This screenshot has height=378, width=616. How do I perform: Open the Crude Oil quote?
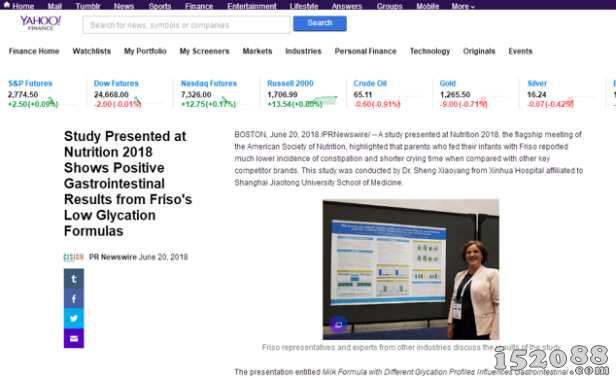370,83
